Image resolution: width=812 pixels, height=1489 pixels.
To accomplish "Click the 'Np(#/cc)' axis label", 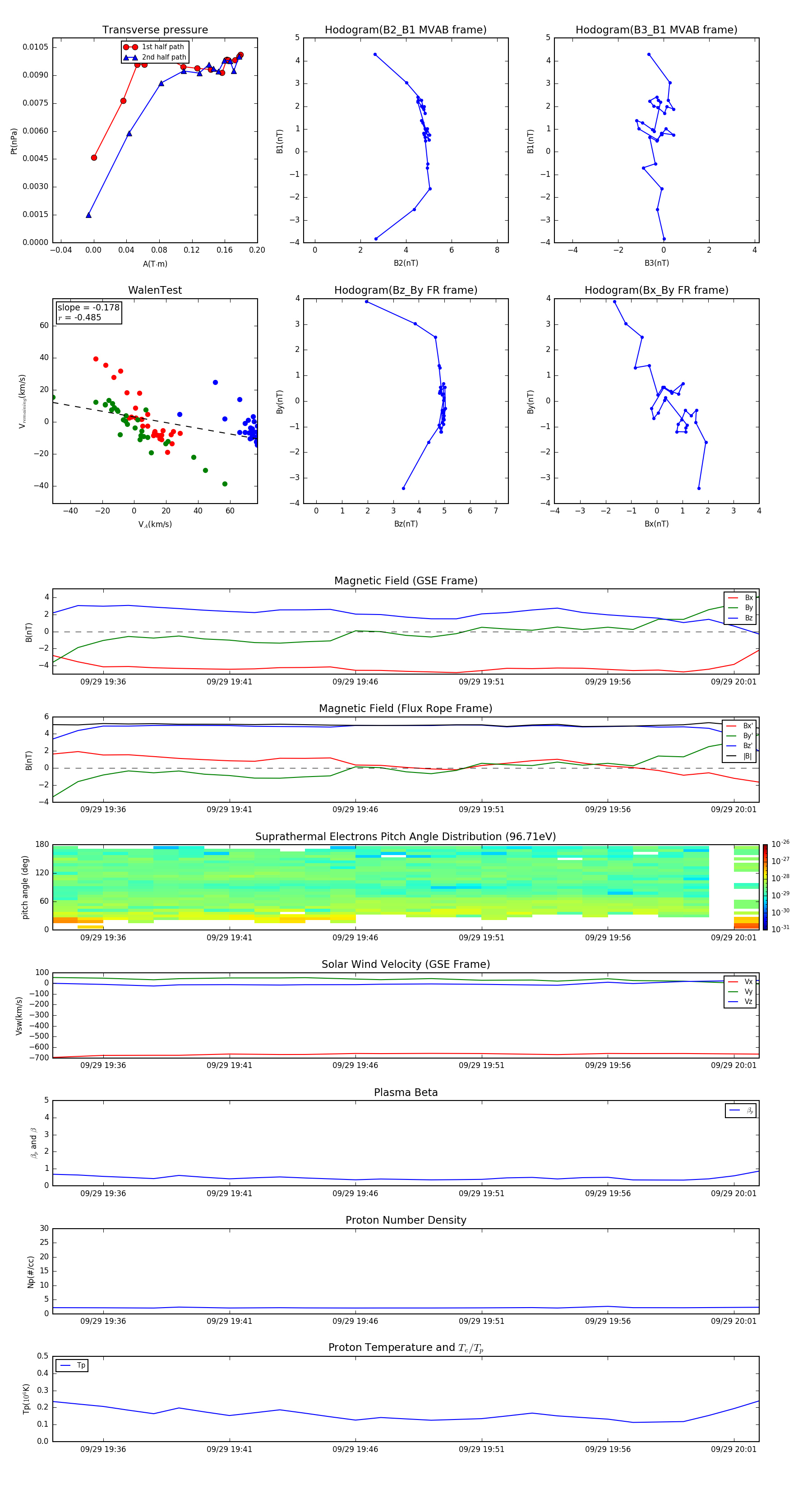I will pos(31,1272).
